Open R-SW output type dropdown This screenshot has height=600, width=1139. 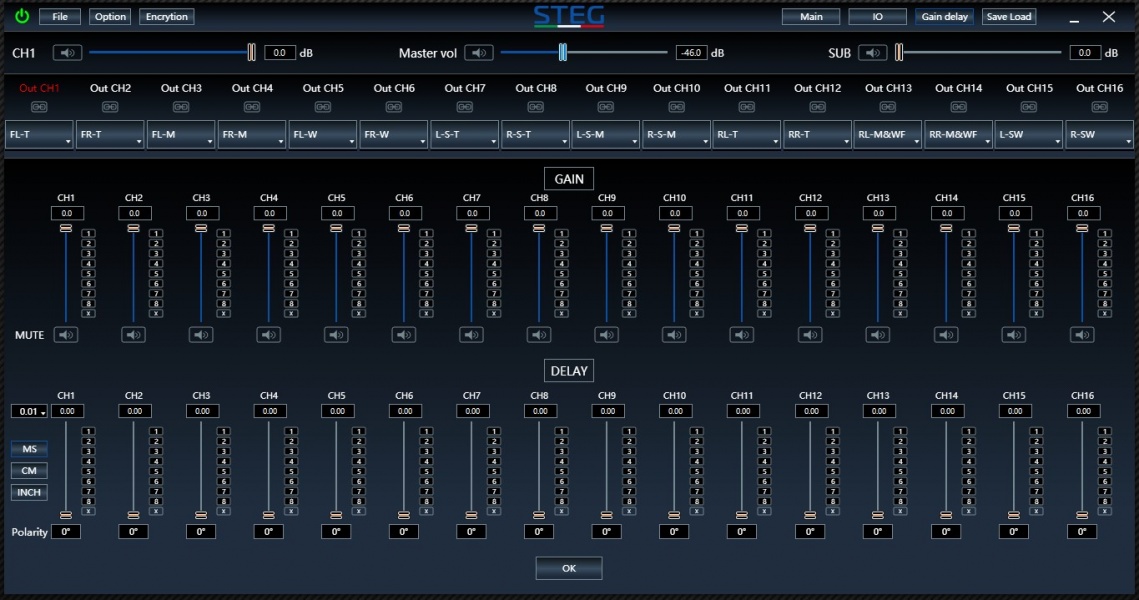1099,134
